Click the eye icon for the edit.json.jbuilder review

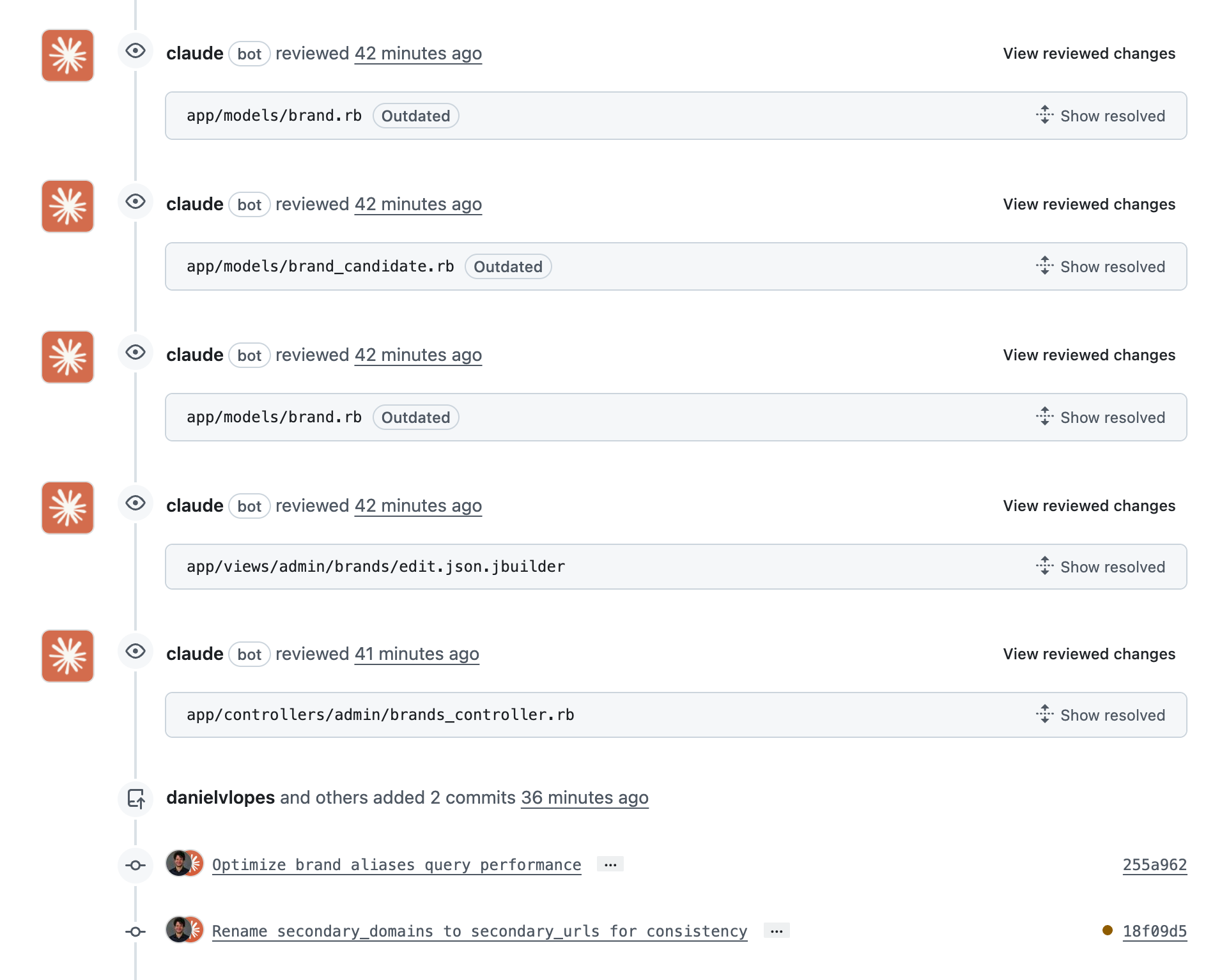135,503
